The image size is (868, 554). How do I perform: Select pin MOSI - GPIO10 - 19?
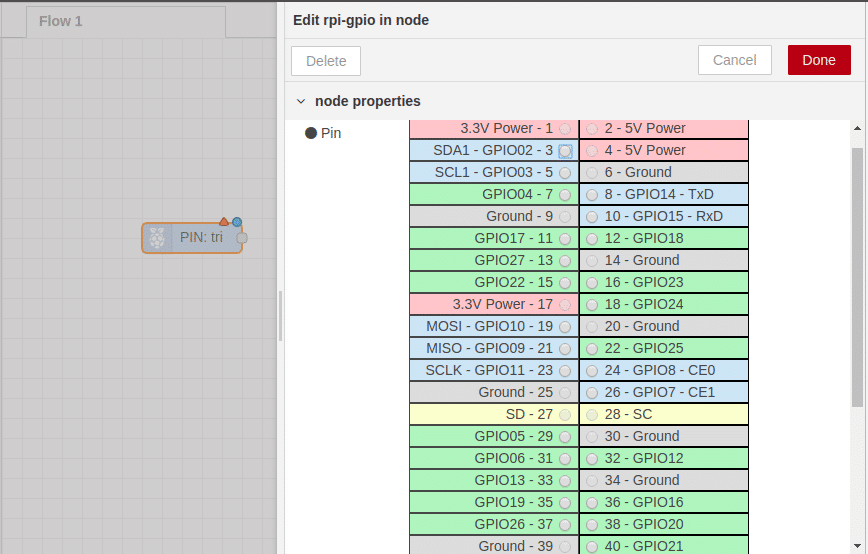tap(565, 327)
